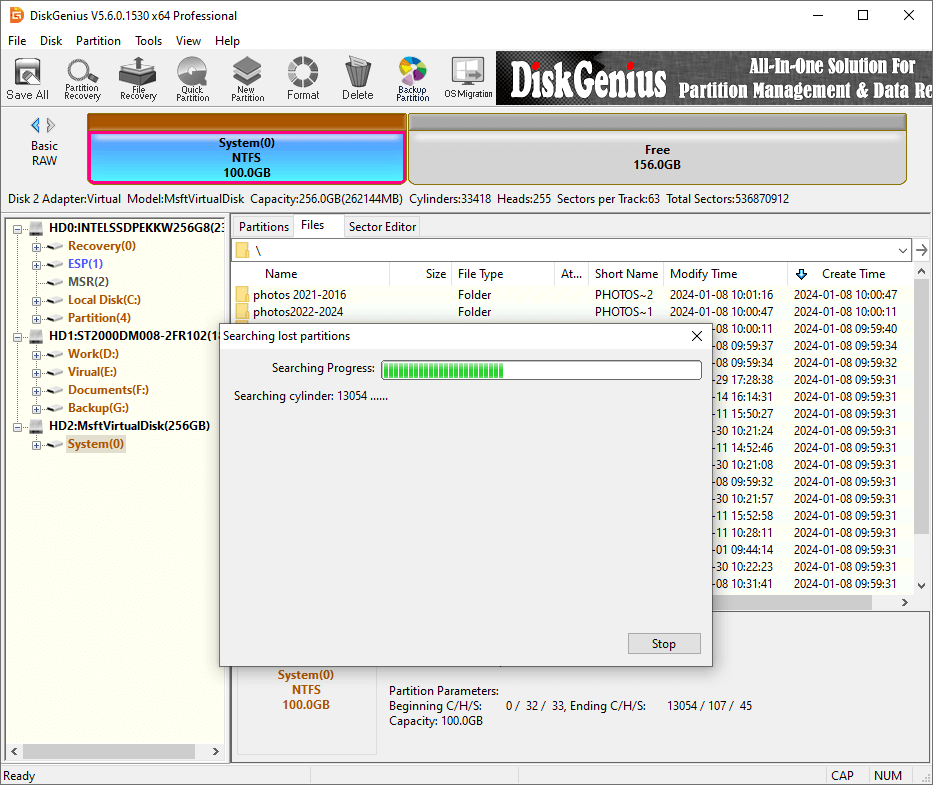Launch File Recovery tool
Viewport: 933px width, 785px height.
click(x=138, y=79)
